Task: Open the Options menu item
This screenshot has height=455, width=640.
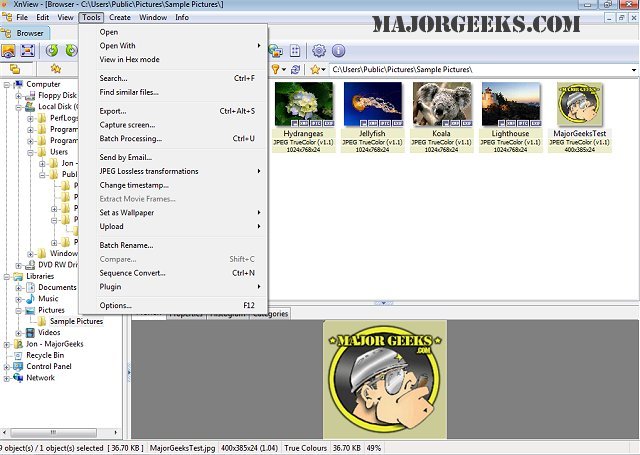Action: point(115,305)
